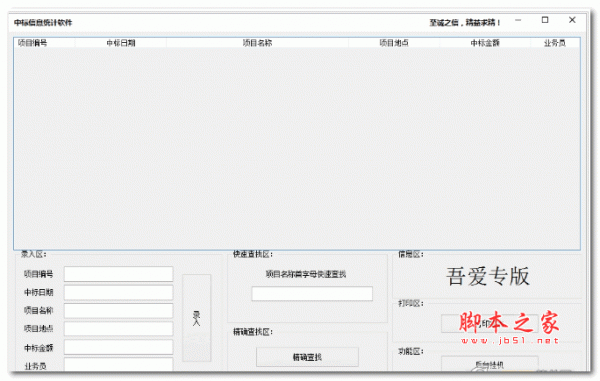
Task: Click the 精确查找 button
Action: point(307,357)
